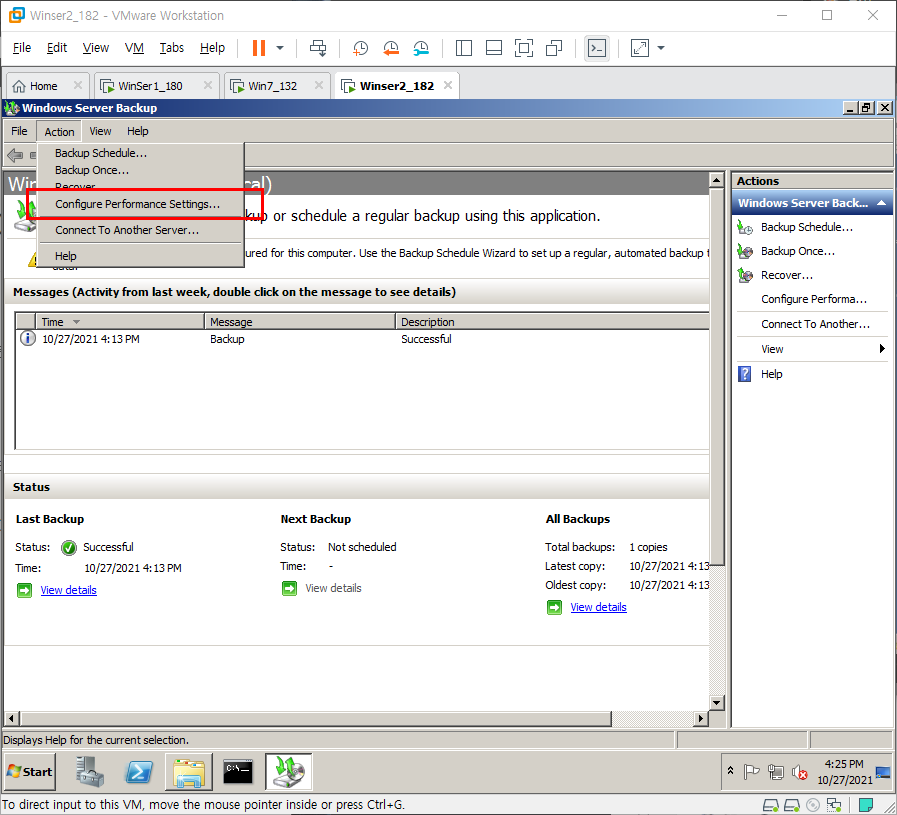This screenshot has width=897, height=815.
Task: Open Server Manager from taskbar
Action: tap(90, 772)
